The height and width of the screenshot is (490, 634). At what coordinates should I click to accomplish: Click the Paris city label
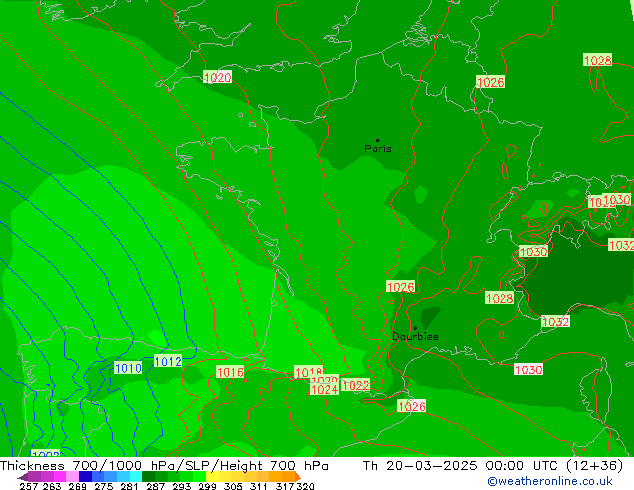(x=378, y=149)
